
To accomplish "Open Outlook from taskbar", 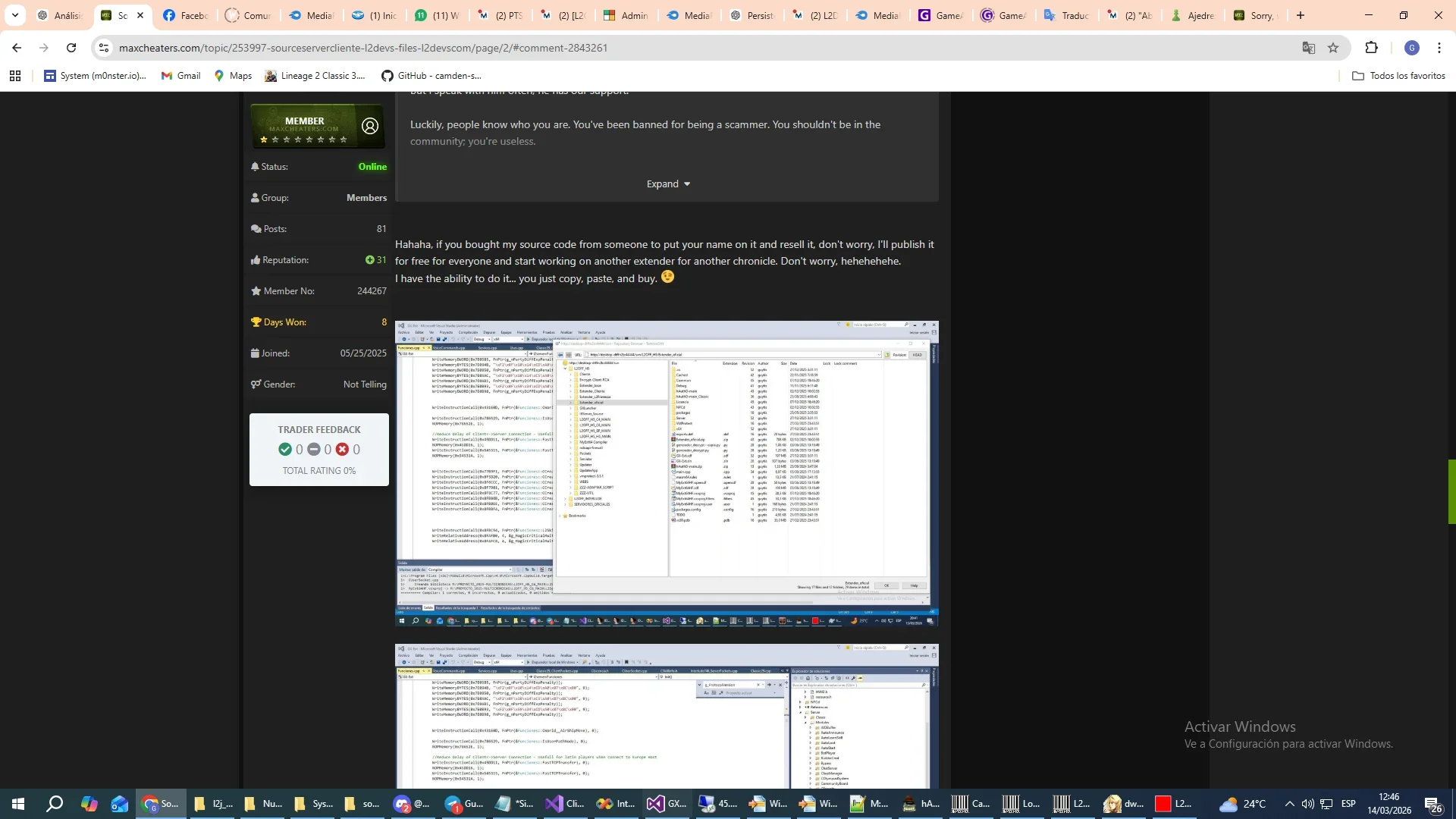I will tap(120, 804).
